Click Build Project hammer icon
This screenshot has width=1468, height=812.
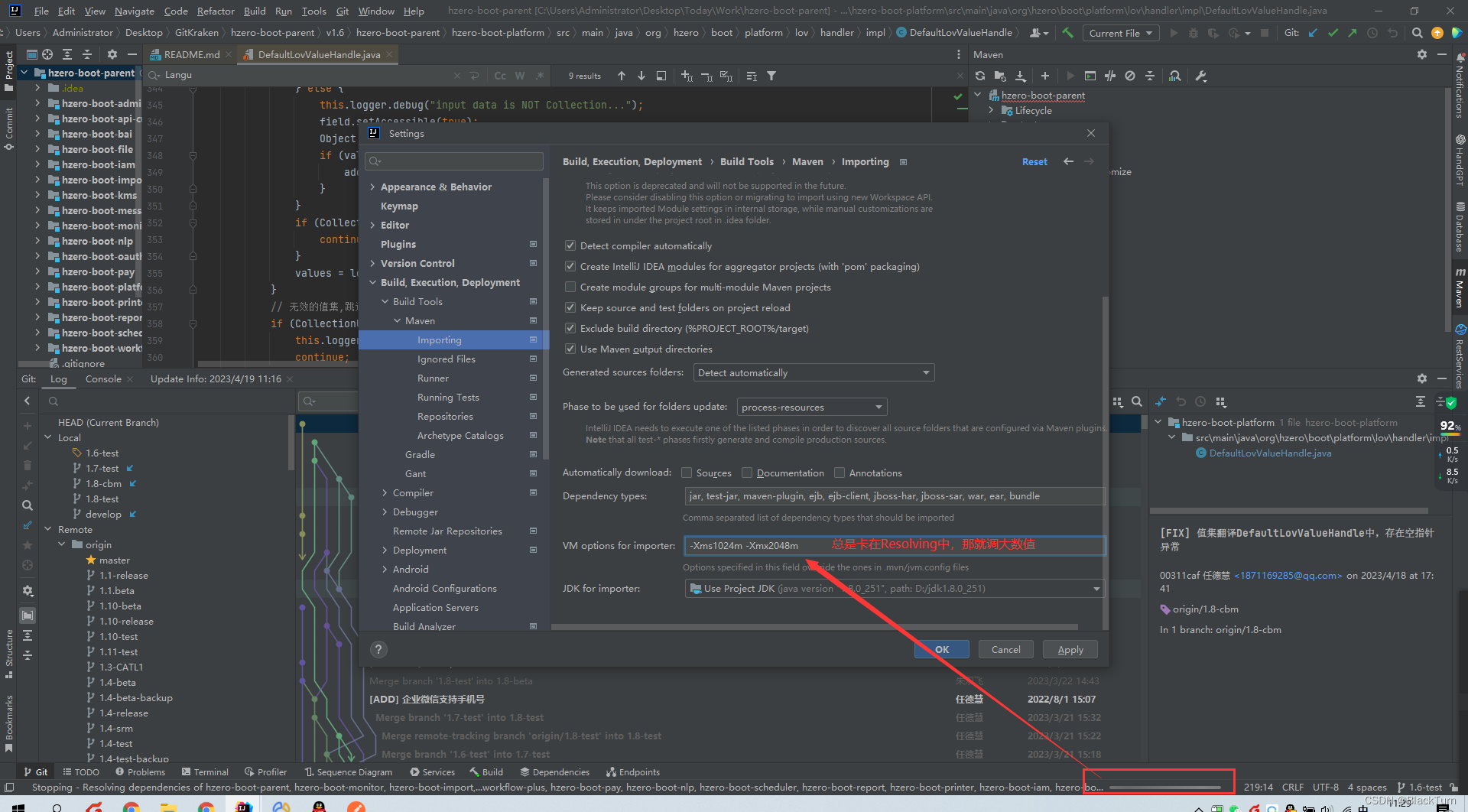click(1068, 33)
